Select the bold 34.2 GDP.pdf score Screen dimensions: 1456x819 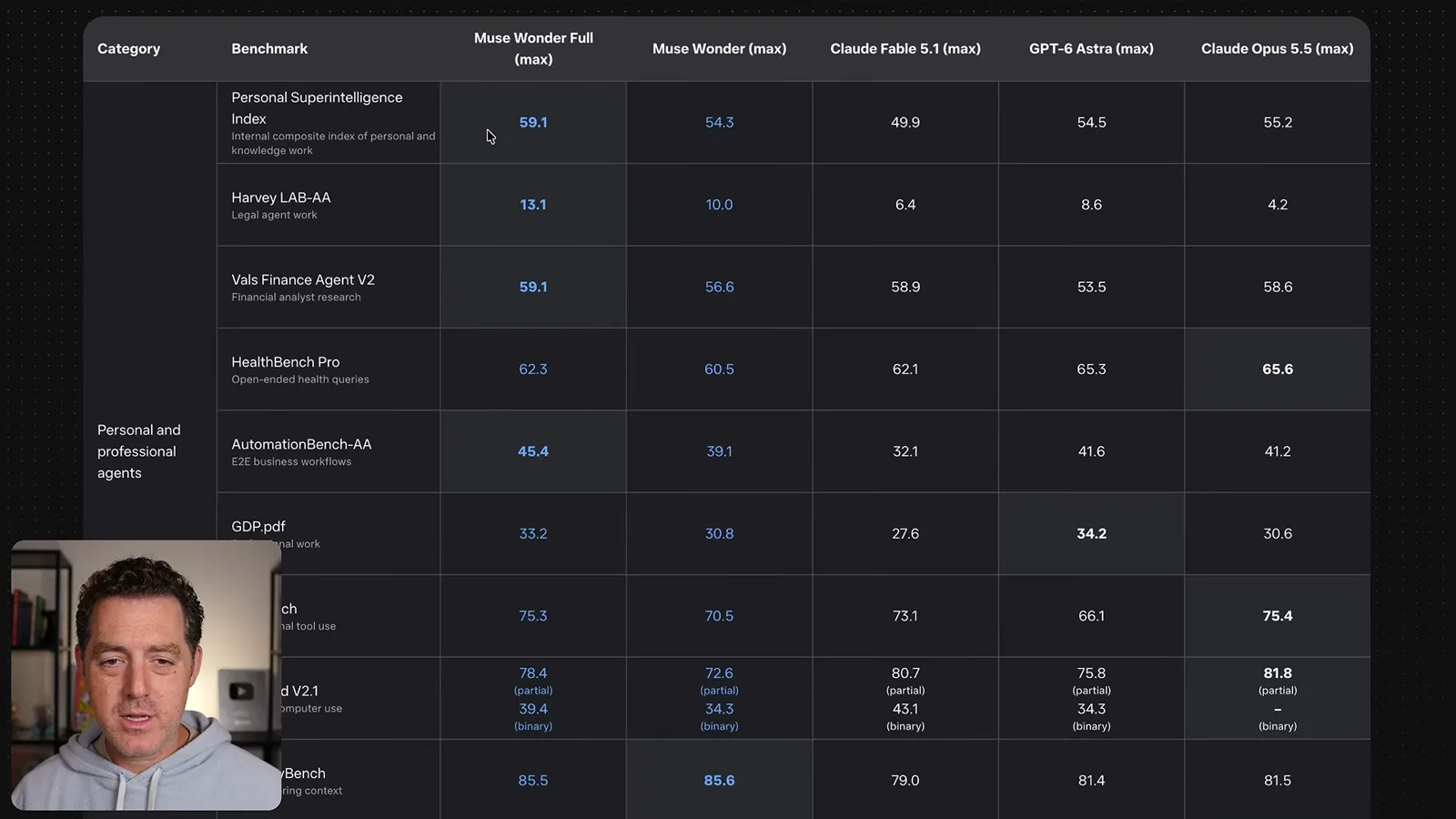tap(1091, 534)
